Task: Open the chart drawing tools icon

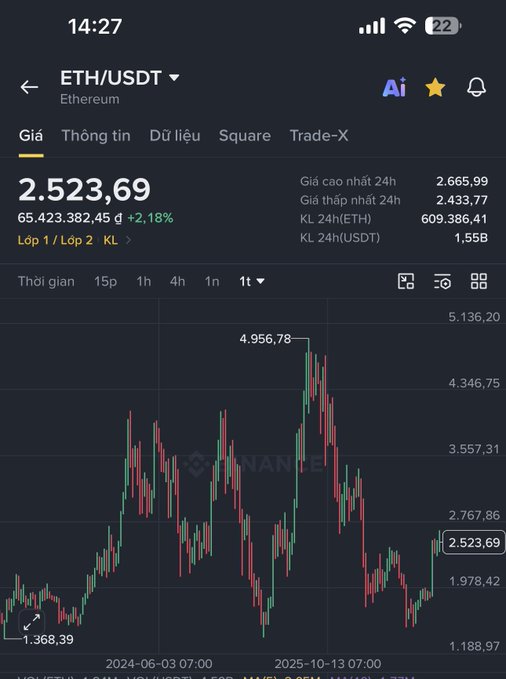Action: click(406, 281)
